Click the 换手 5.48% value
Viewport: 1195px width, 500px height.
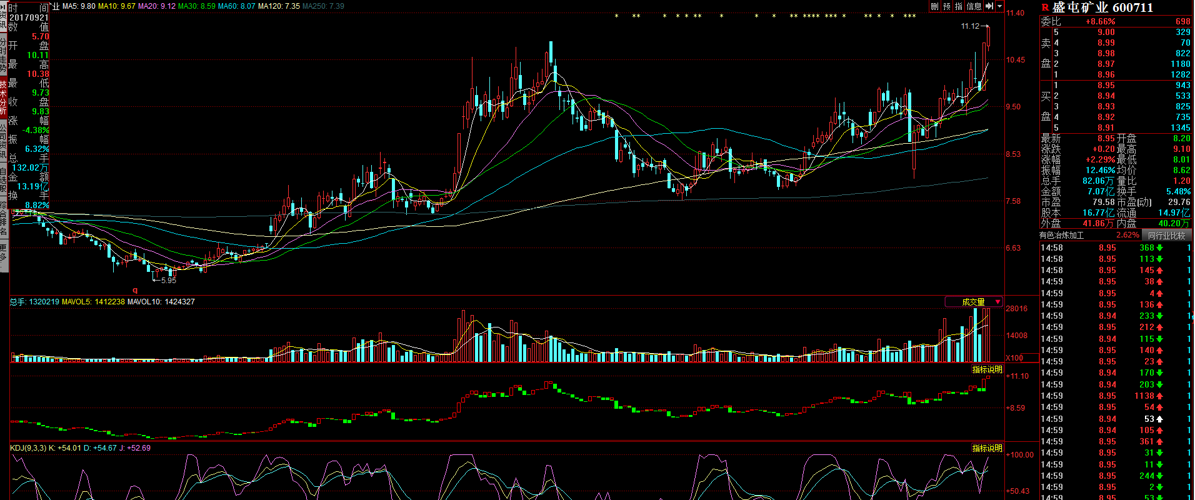click(1177, 192)
